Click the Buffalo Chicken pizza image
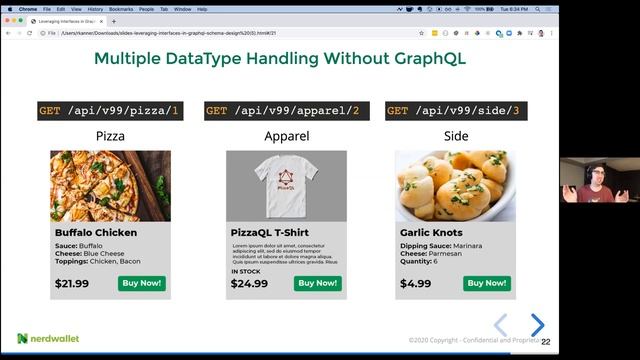The width and height of the screenshot is (640, 360). click(111, 186)
